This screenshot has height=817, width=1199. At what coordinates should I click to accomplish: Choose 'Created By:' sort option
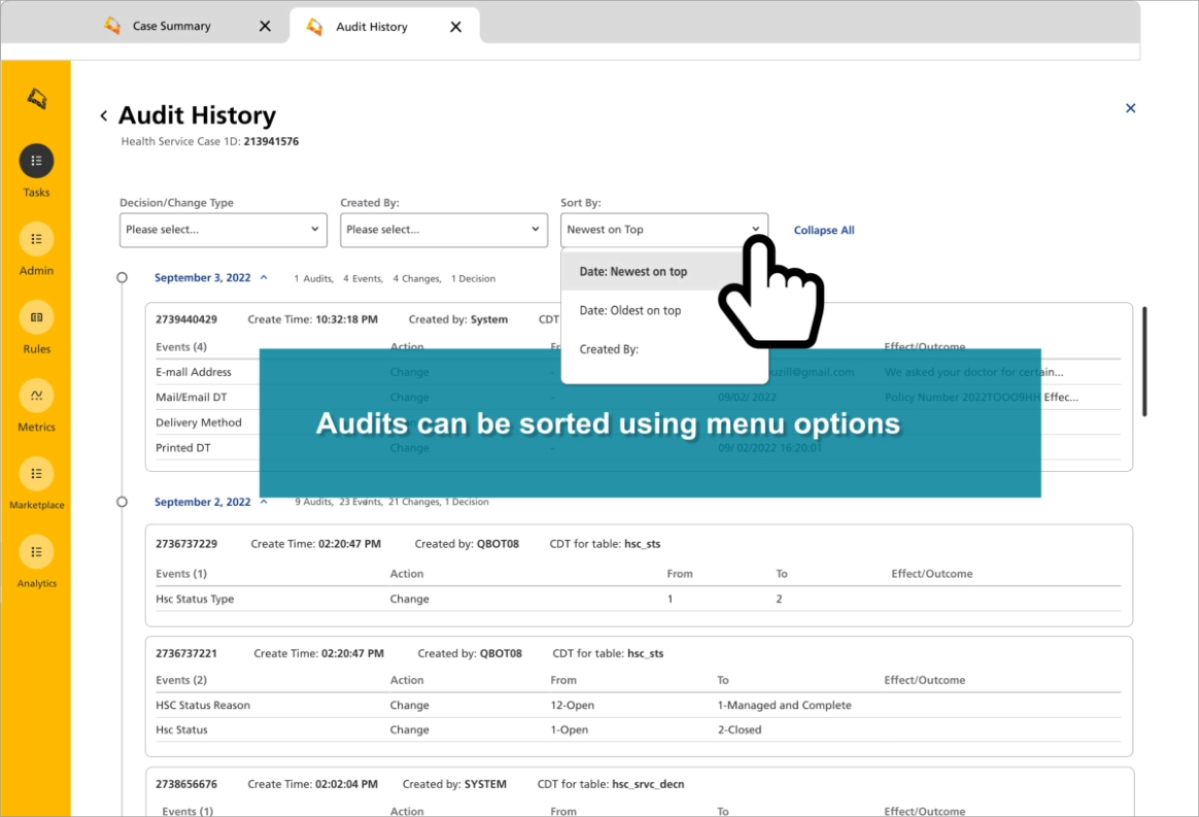[608, 350]
